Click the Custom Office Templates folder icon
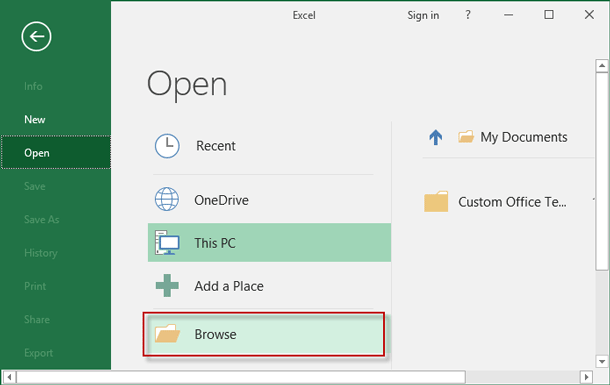 coord(436,201)
